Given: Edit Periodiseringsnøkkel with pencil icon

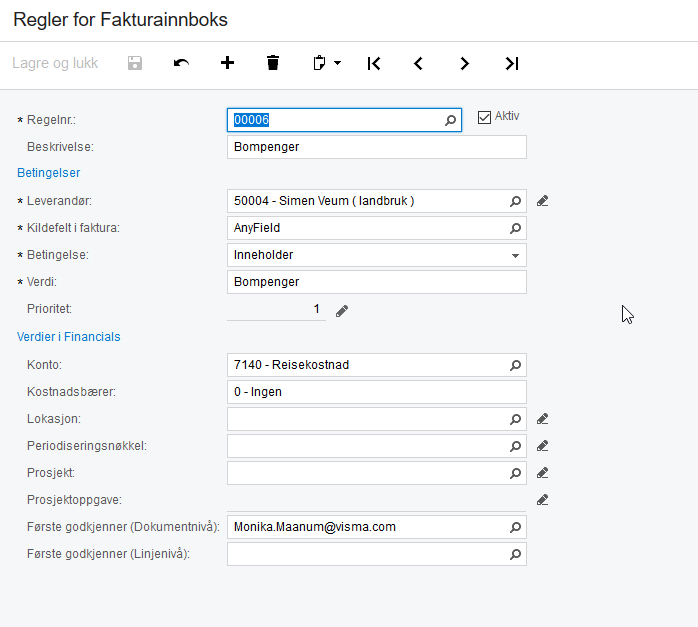Looking at the screenshot, I should (542, 446).
